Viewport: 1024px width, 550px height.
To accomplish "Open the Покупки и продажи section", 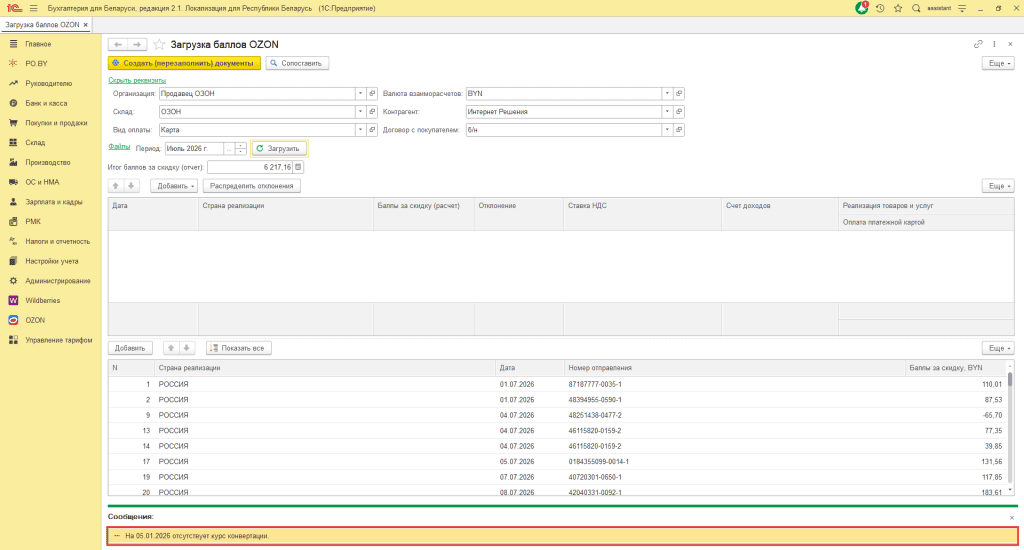I will click(x=56, y=123).
